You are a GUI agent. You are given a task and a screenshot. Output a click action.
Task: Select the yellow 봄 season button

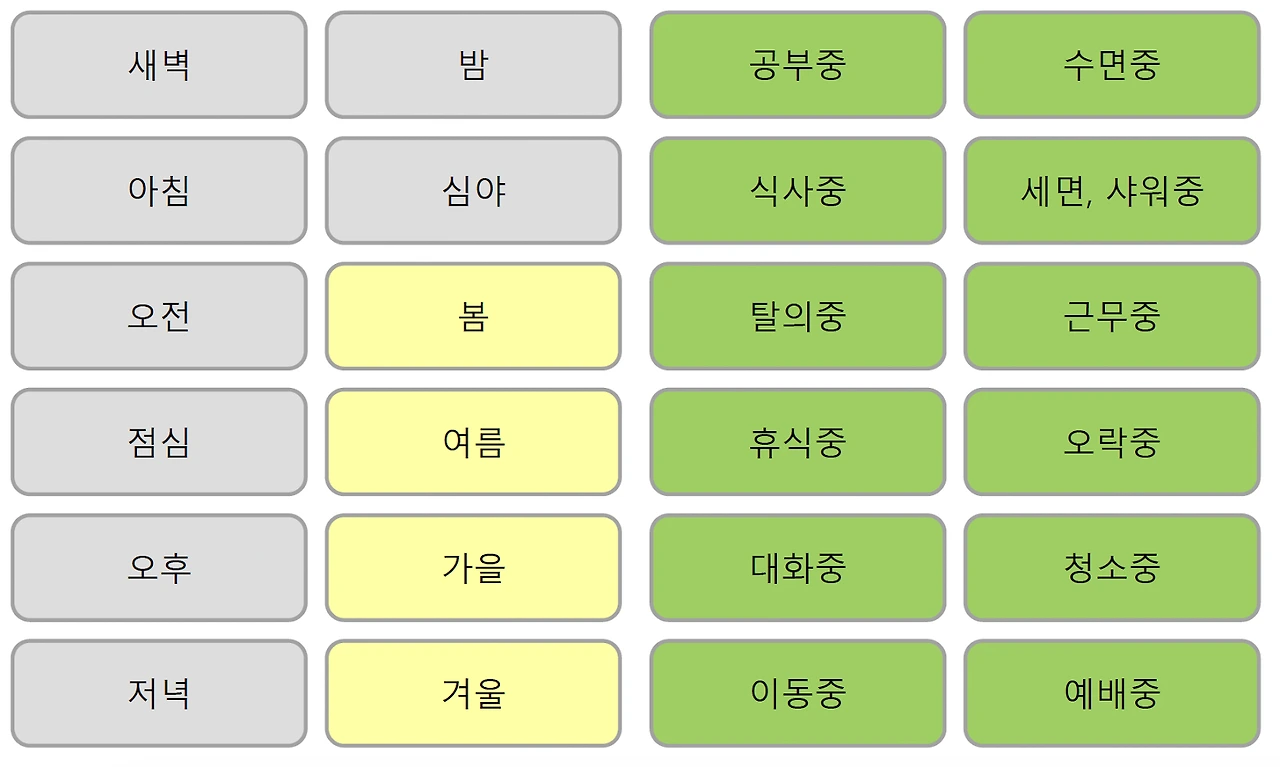[473, 316]
